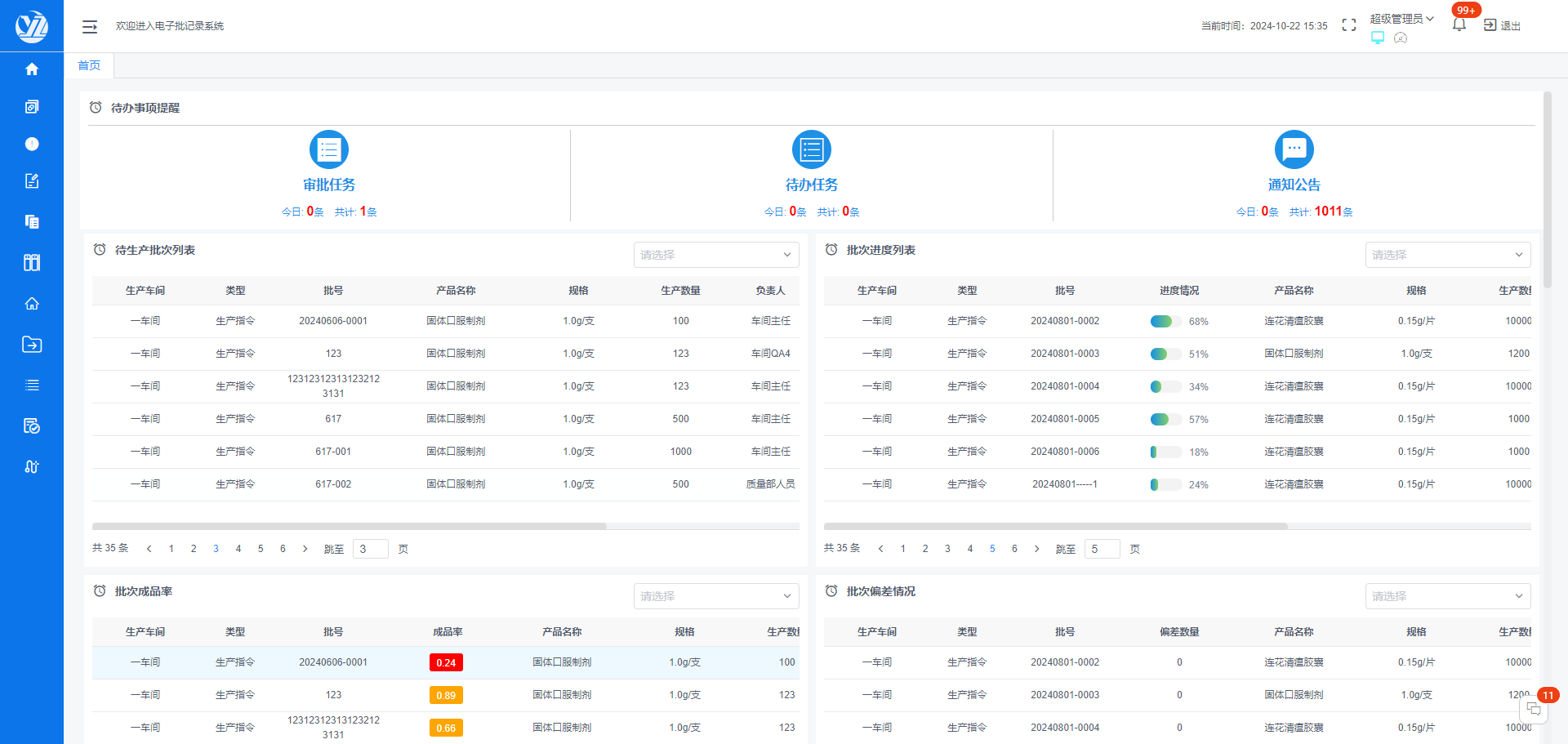The image size is (1568, 744).
Task: Open the sidebar binder books icon
Action: click(32, 262)
